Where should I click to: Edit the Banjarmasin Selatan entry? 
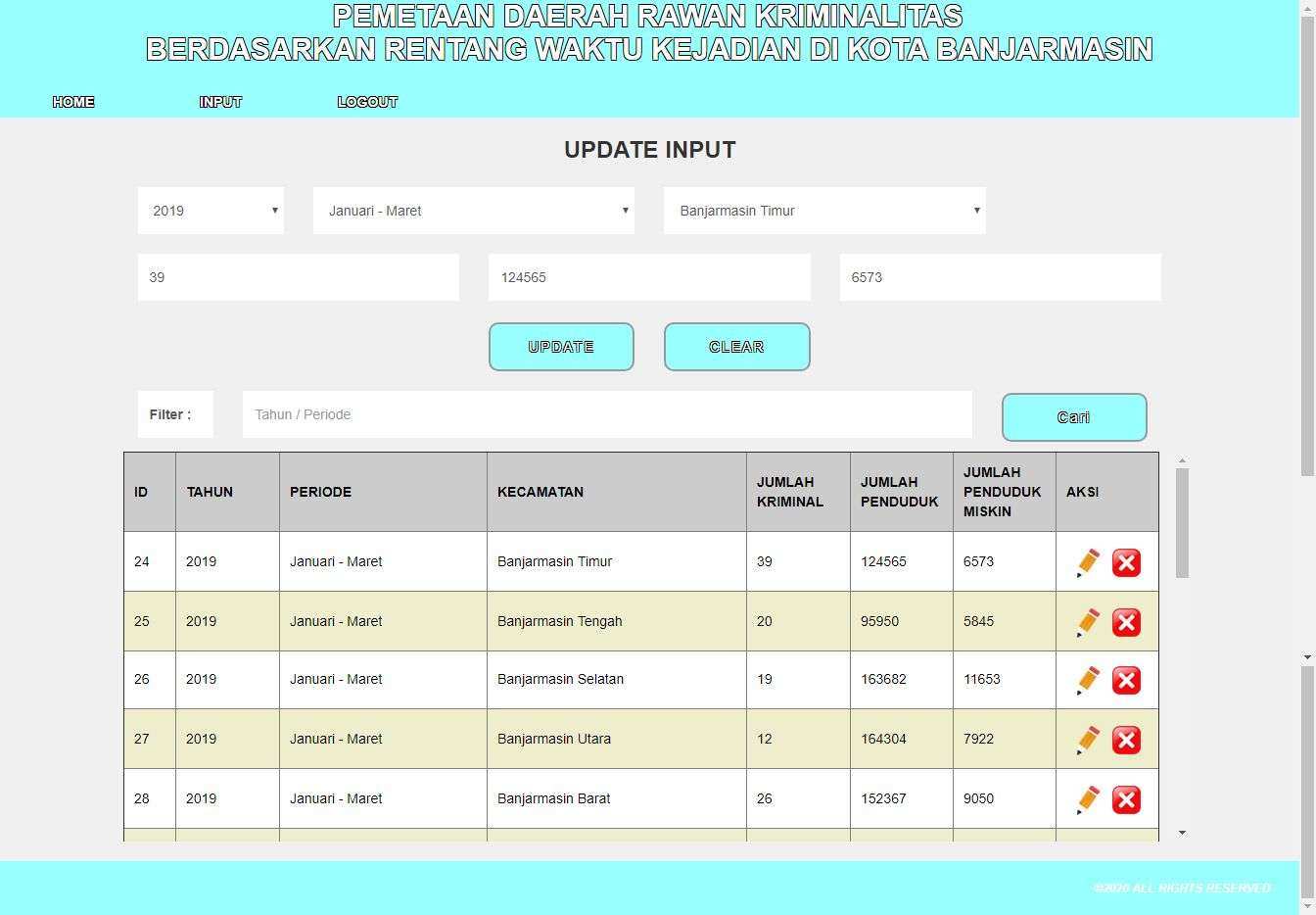(1088, 680)
